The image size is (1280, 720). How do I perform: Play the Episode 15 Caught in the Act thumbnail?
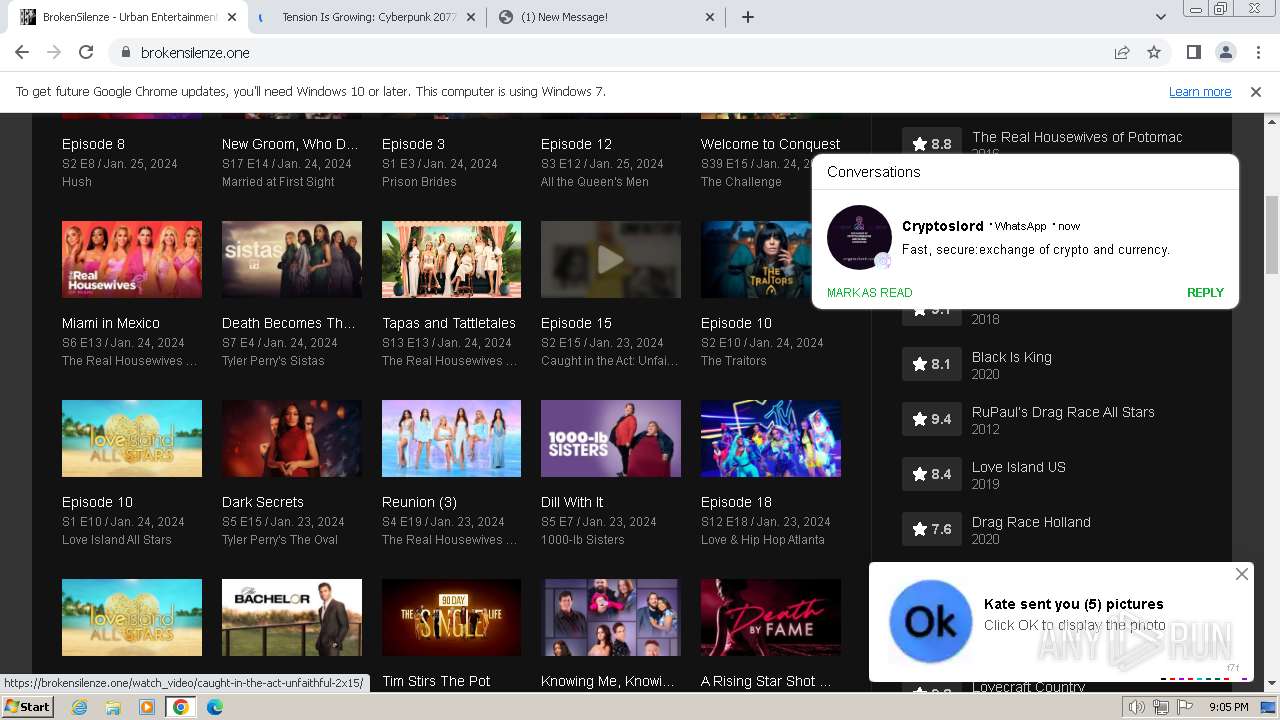point(611,259)
